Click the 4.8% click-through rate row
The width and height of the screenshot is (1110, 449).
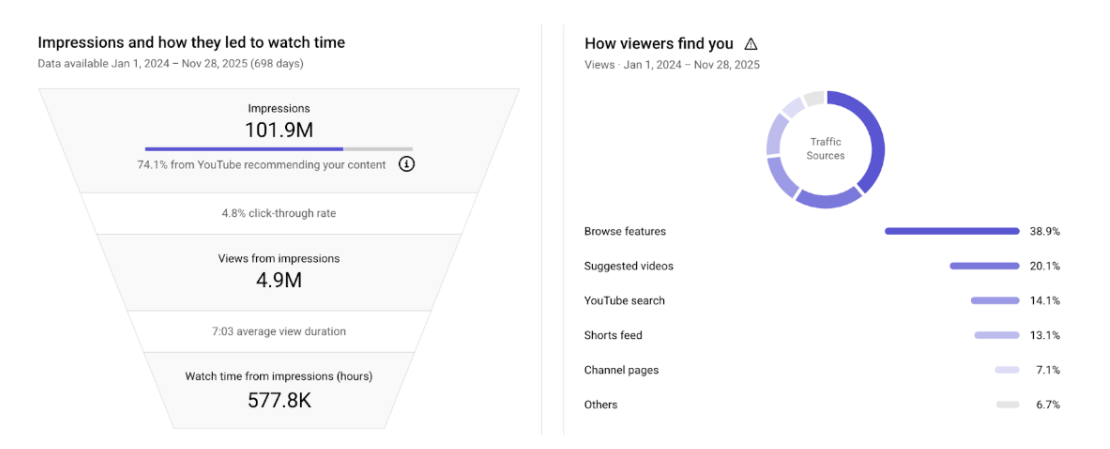point(279,213)
